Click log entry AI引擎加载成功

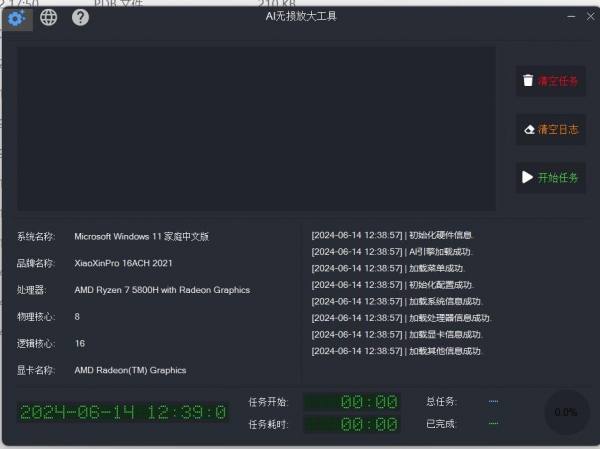[392, 251]
